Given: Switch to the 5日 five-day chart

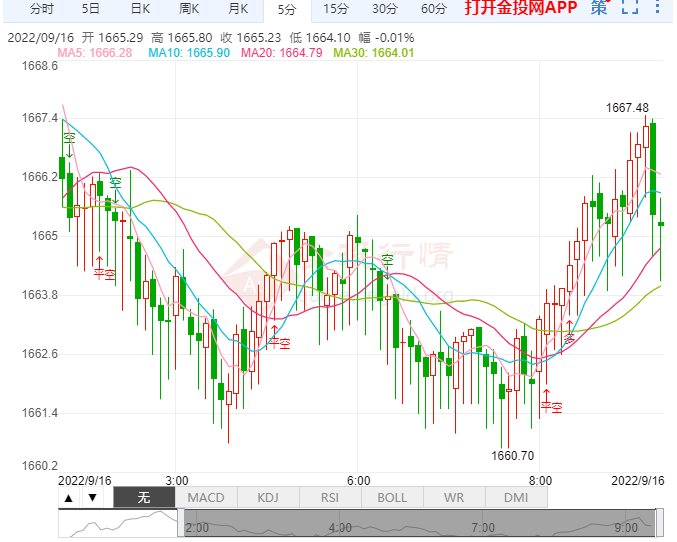Looking at the screenshot, I should click(91, 9).
